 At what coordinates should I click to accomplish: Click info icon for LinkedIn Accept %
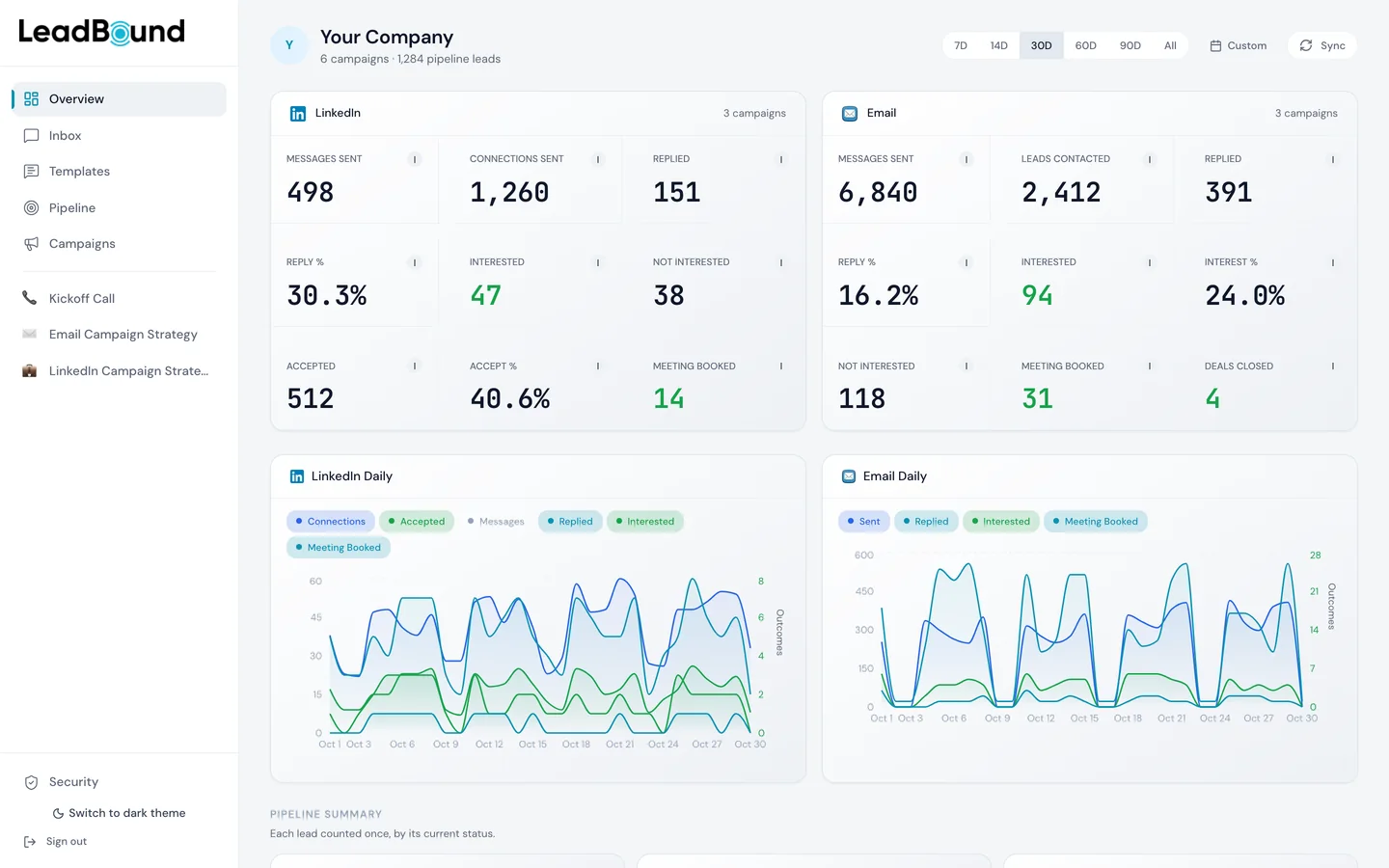click(x=598, y=366)
